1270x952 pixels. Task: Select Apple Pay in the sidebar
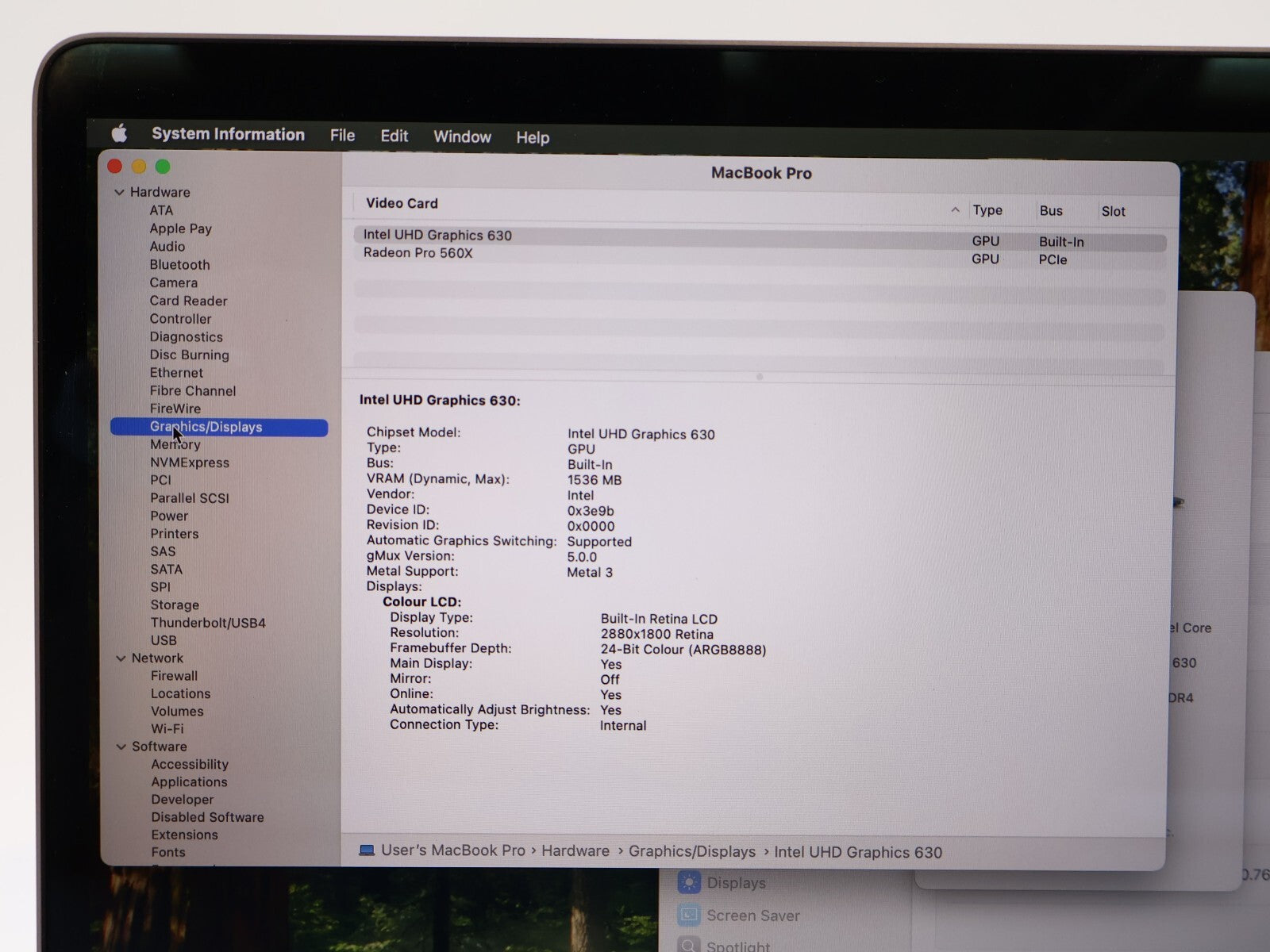[180, 228]
